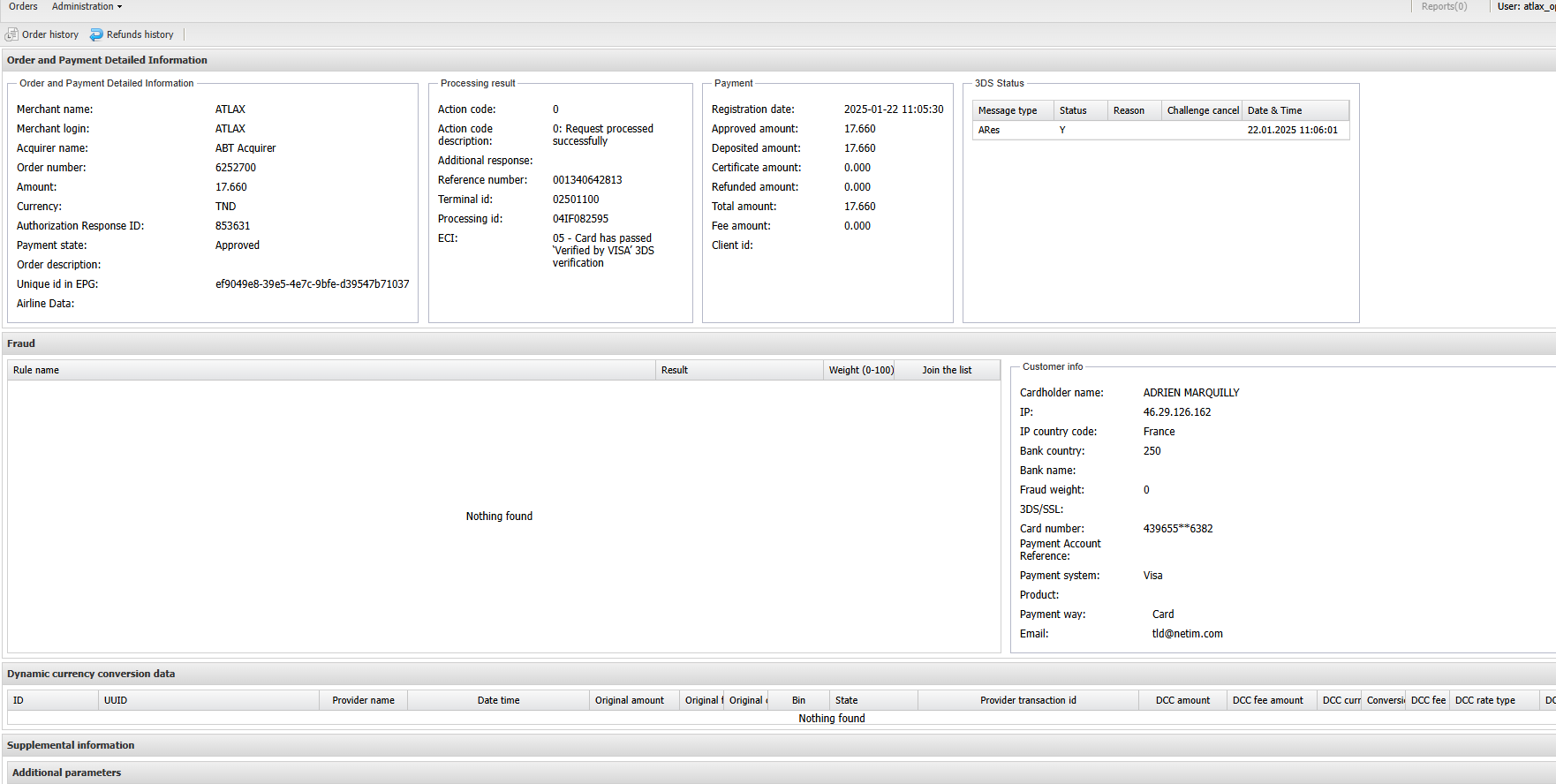1556x784 pixels.
Task: Sort DCC table by Provider name
Action: click(x=363, y=700)
